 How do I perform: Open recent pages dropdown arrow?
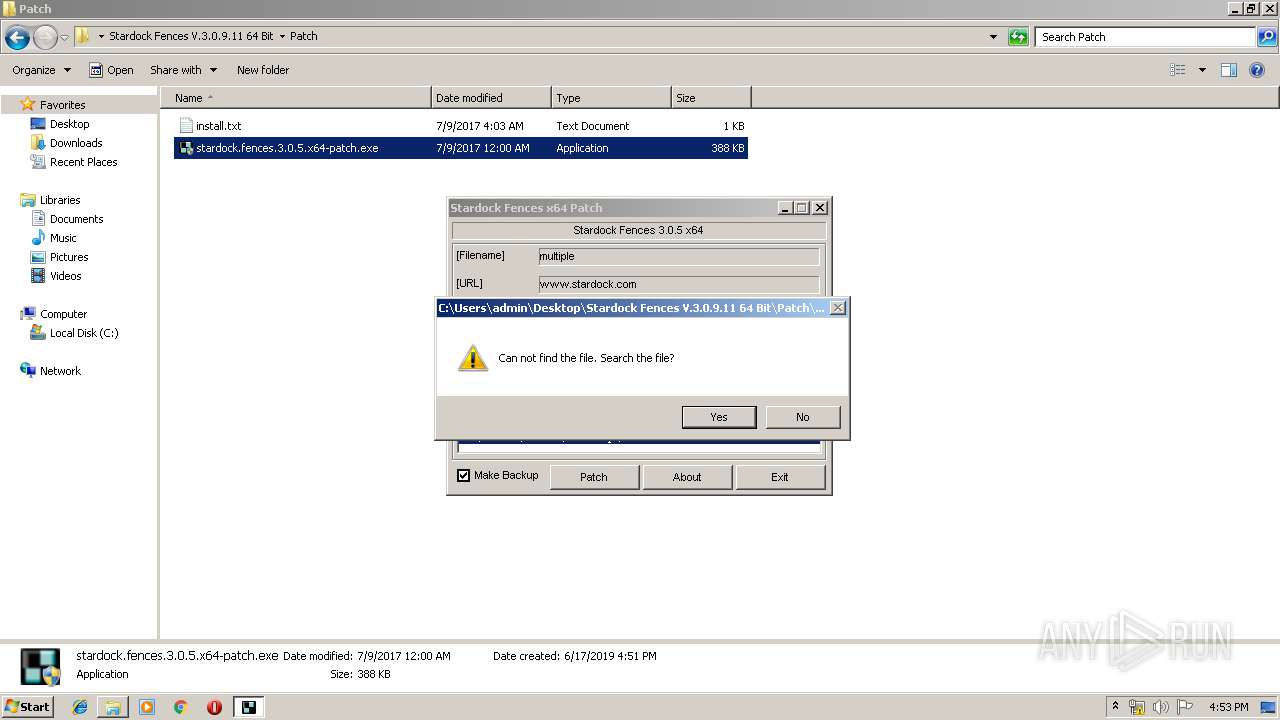point(65,38)
